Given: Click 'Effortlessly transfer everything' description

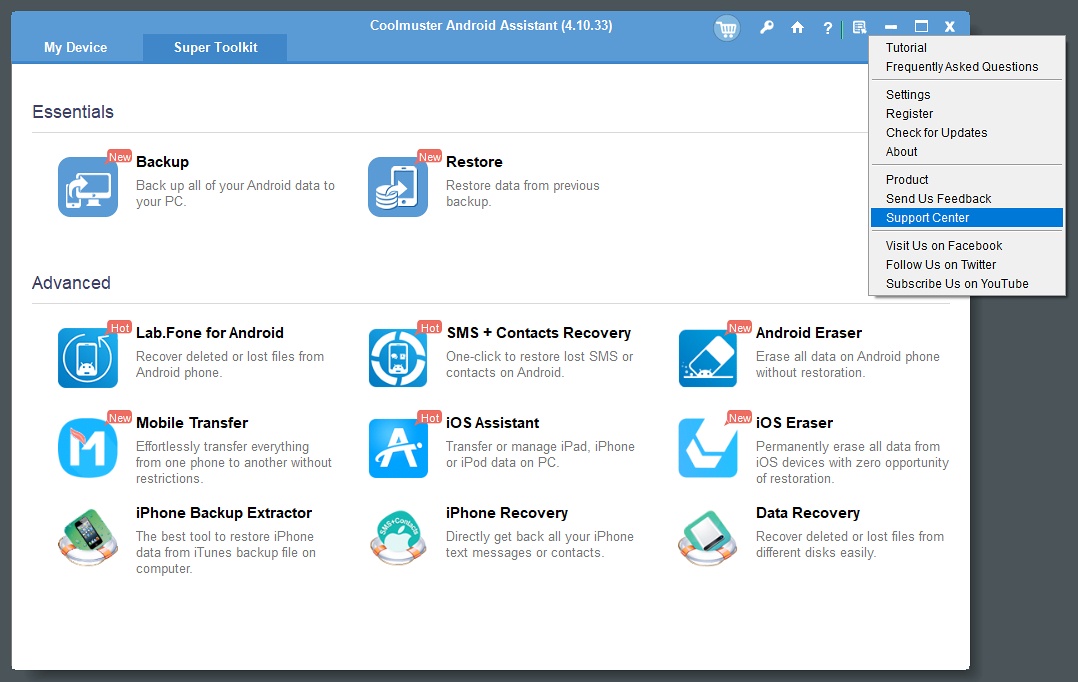Looking at the screenshot, I should [x=234, y=463].
